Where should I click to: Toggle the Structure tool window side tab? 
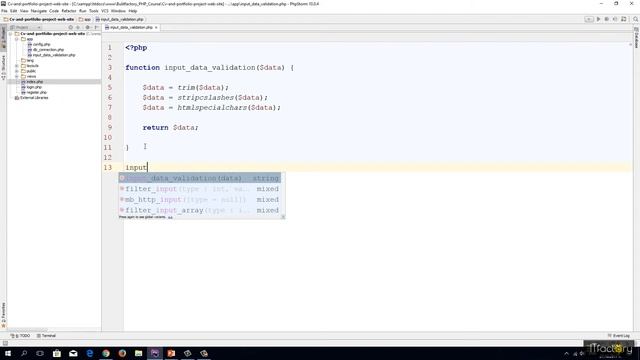[x=3, y=67]
